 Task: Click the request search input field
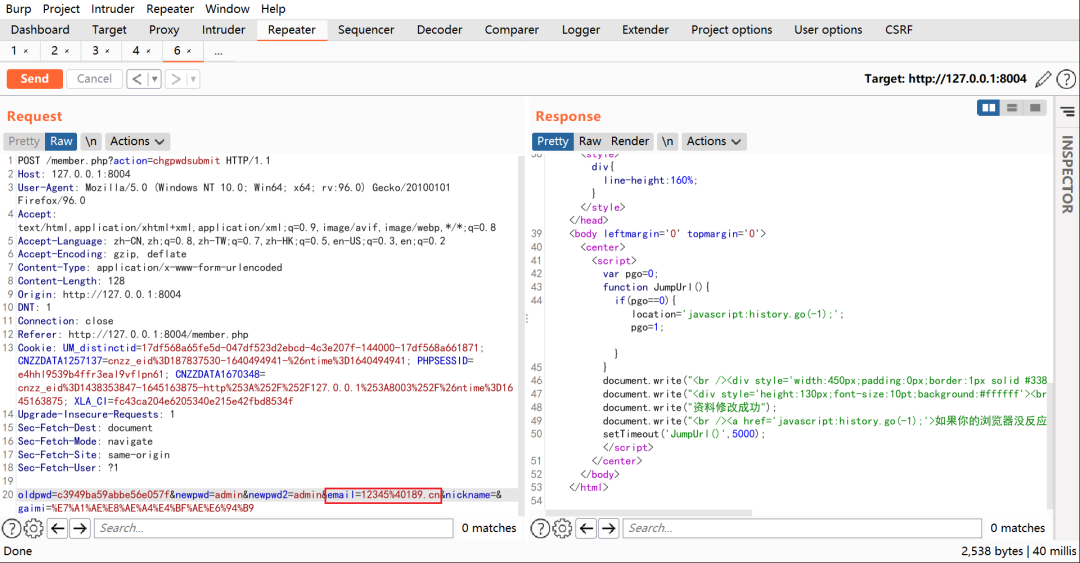[x=273, y=529]
